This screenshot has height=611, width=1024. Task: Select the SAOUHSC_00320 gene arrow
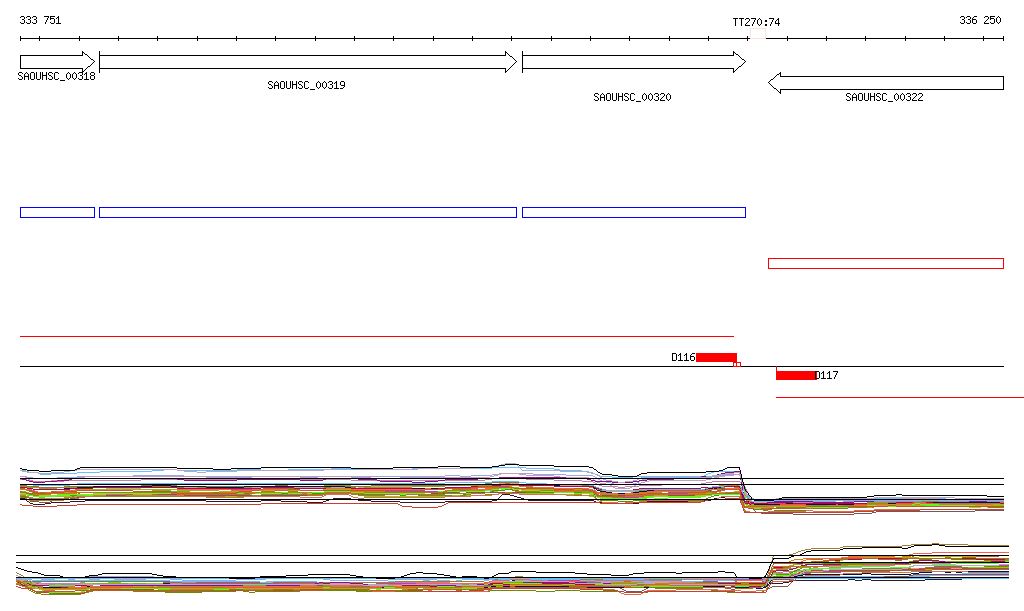point(634,62)
